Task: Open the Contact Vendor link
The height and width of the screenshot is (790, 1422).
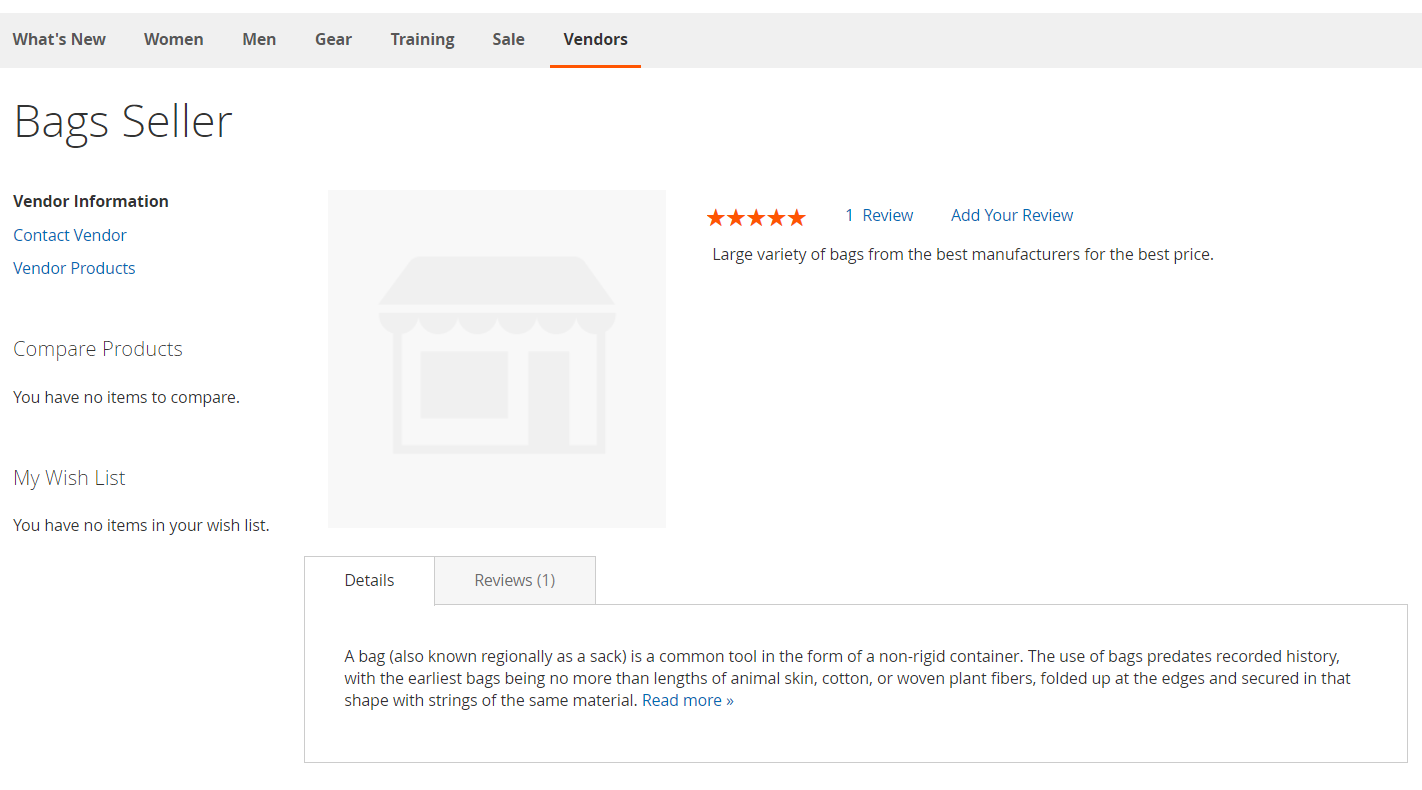Action: tap(70, 235)
